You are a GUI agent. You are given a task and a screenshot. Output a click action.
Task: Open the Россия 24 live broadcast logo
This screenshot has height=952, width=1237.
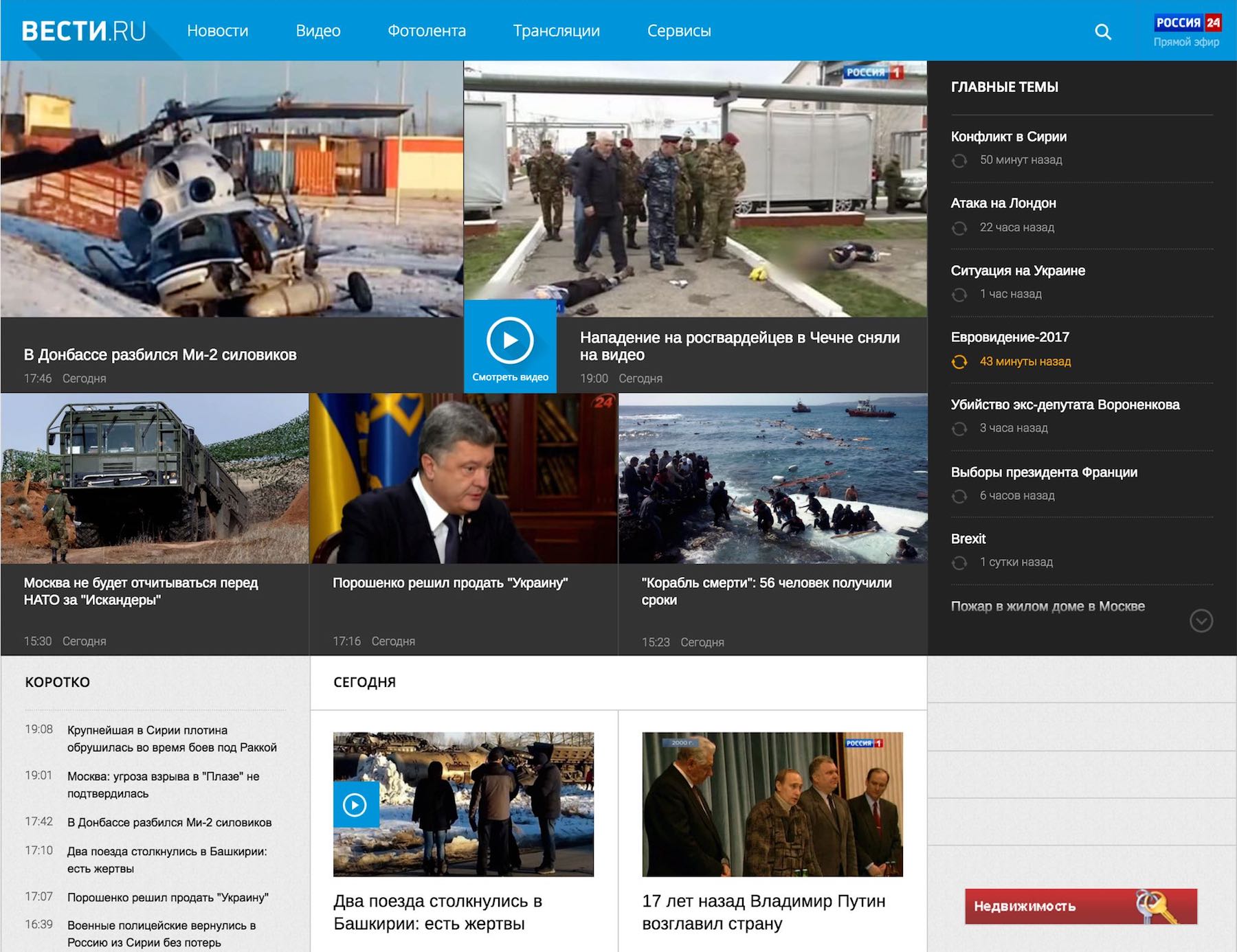click(1187, 30)
